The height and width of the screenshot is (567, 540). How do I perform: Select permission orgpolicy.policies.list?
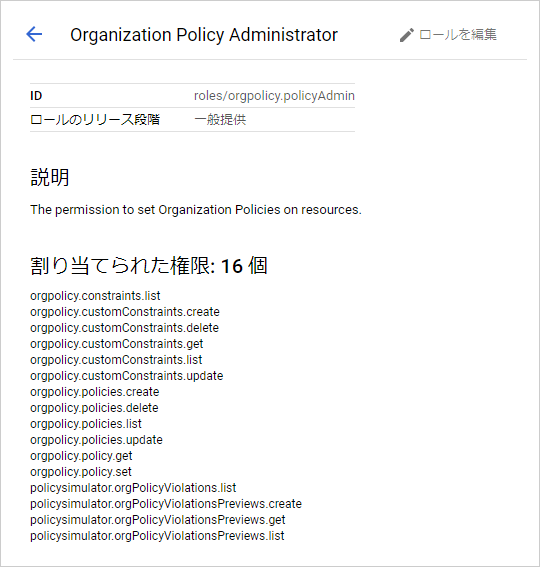coord(86,424)
